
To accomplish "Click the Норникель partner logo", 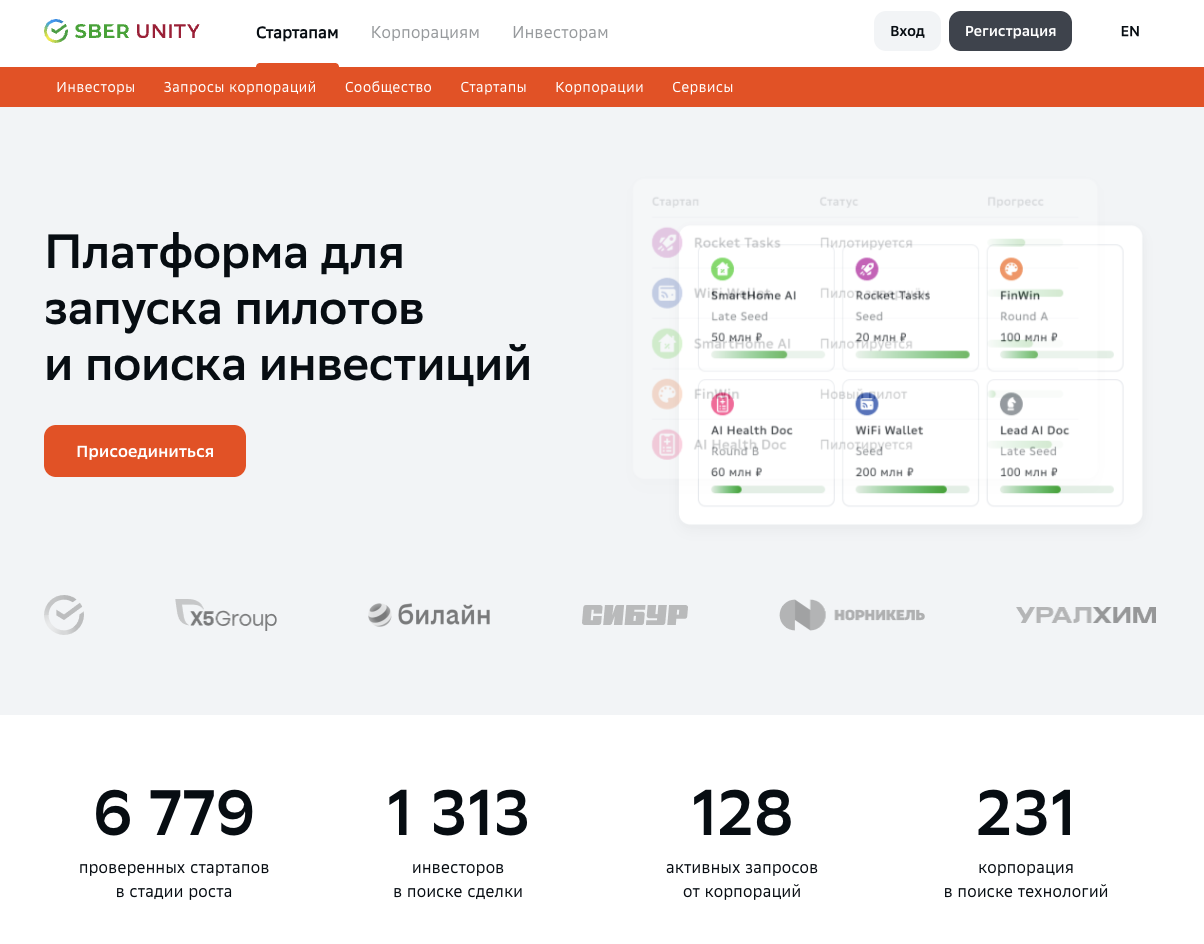I will (x=852, y=615).
